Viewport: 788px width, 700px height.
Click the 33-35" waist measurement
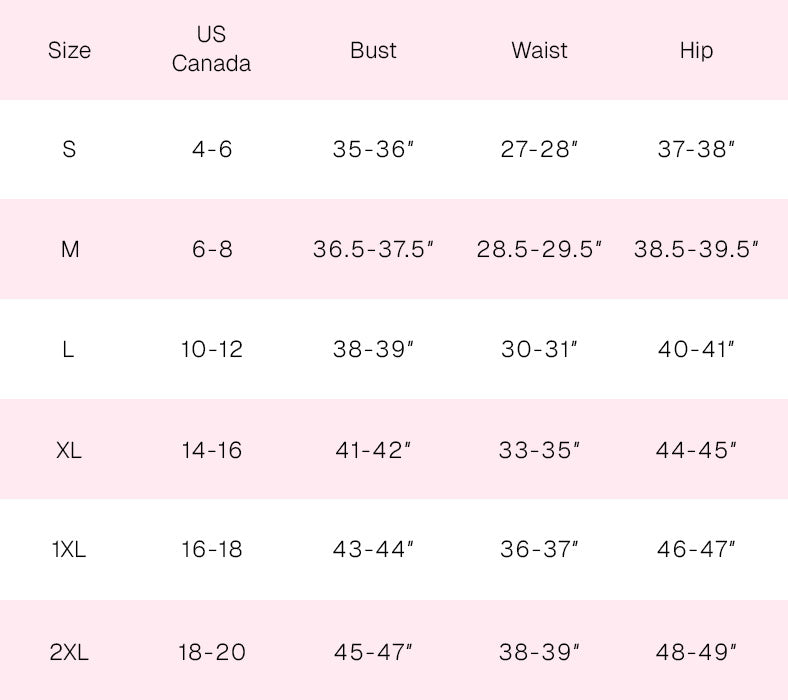point(539,450)
